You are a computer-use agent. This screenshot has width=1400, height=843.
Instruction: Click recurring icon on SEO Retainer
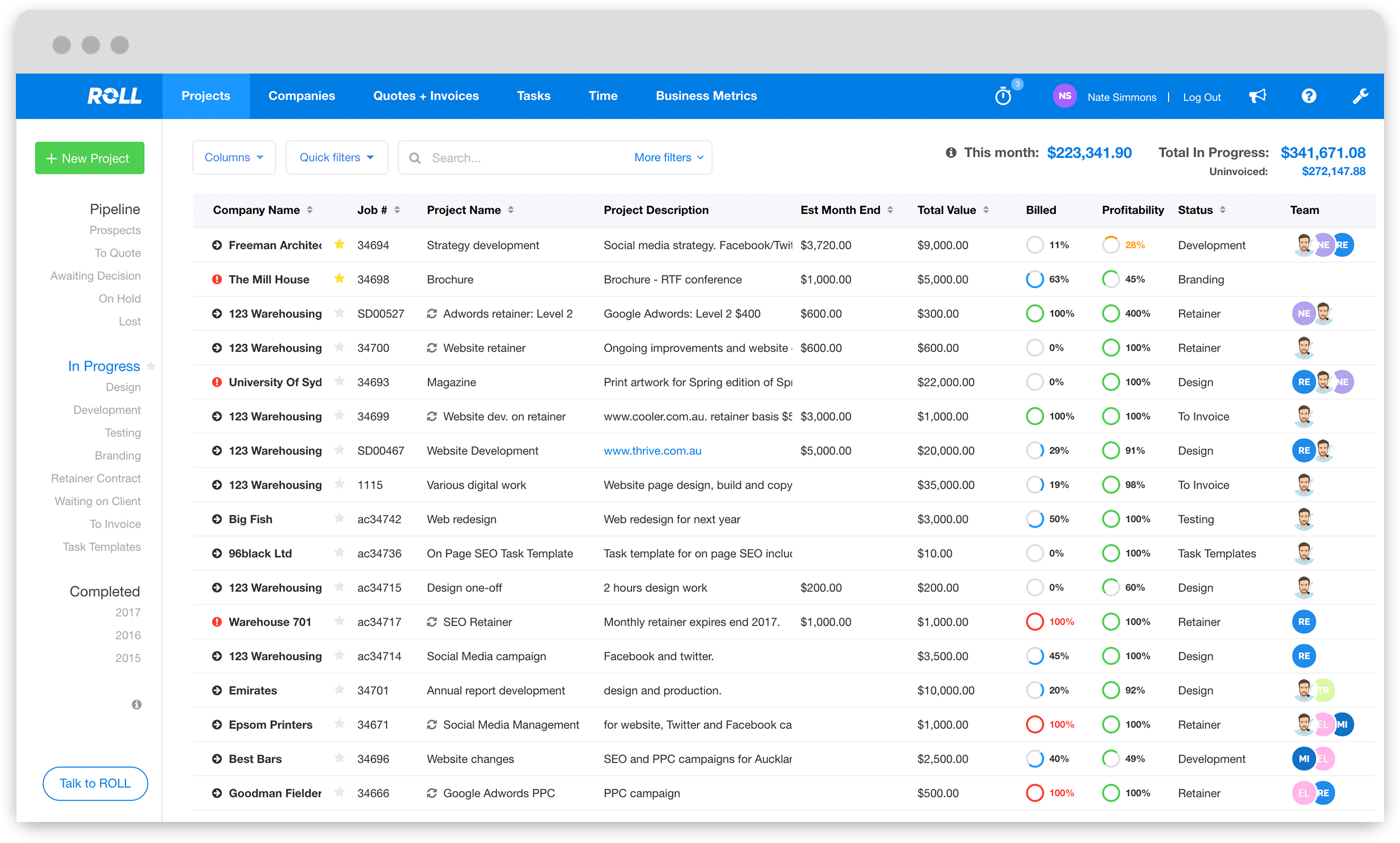click(x=432, y=622)
